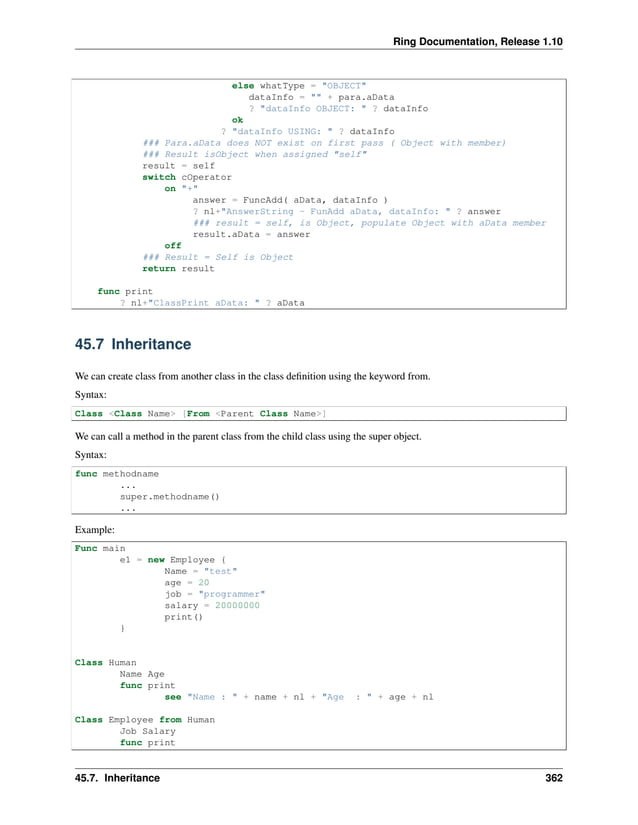
Task: Click the 'return result' code line
Action: tap(177, 268)
